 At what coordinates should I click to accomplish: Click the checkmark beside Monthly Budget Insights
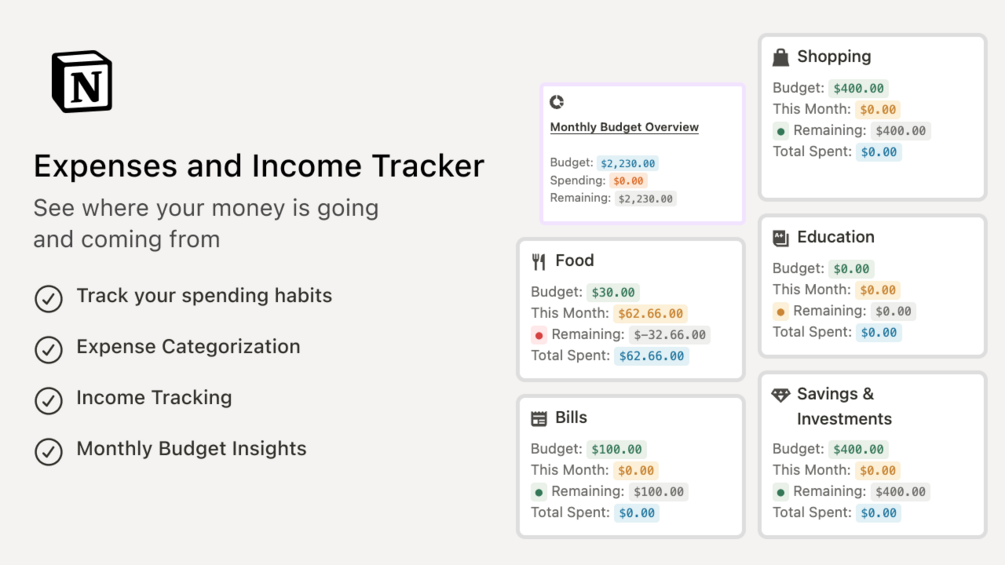coord(48,451)
